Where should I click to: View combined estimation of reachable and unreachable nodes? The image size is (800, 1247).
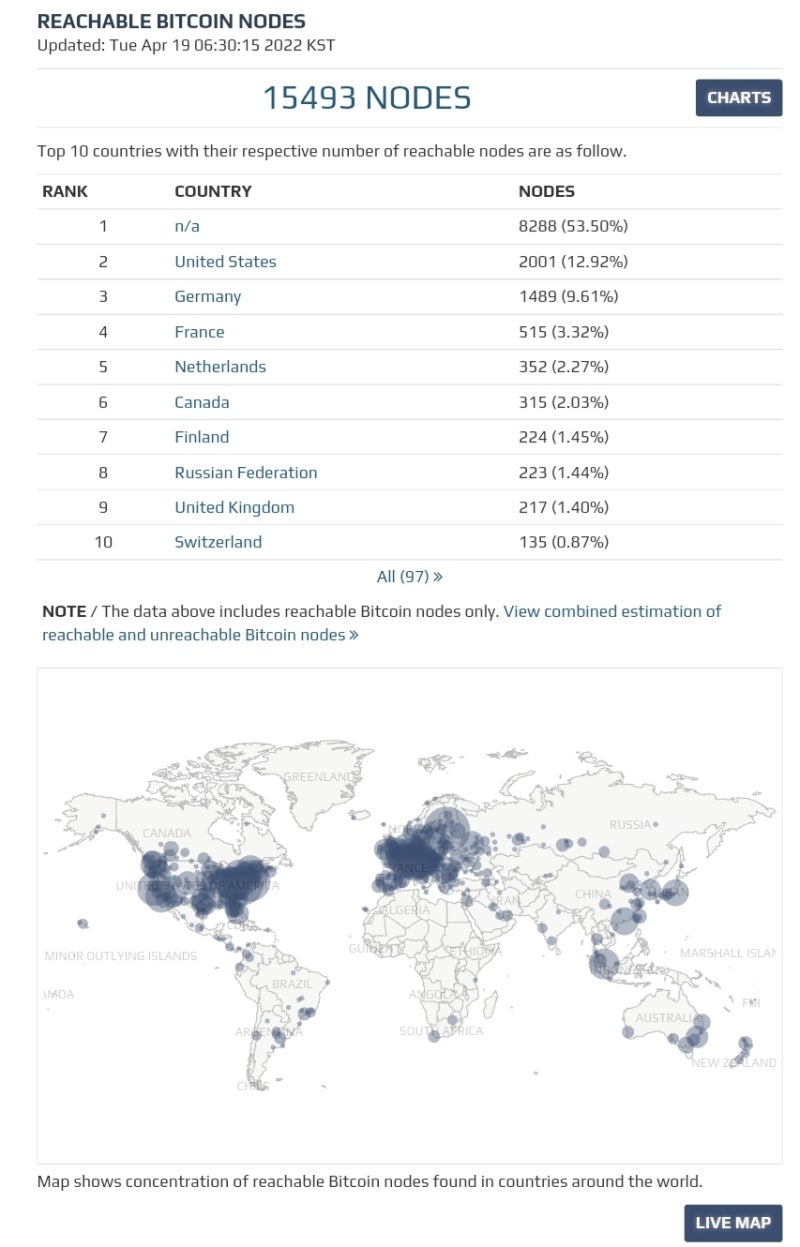tap(381, 623)
